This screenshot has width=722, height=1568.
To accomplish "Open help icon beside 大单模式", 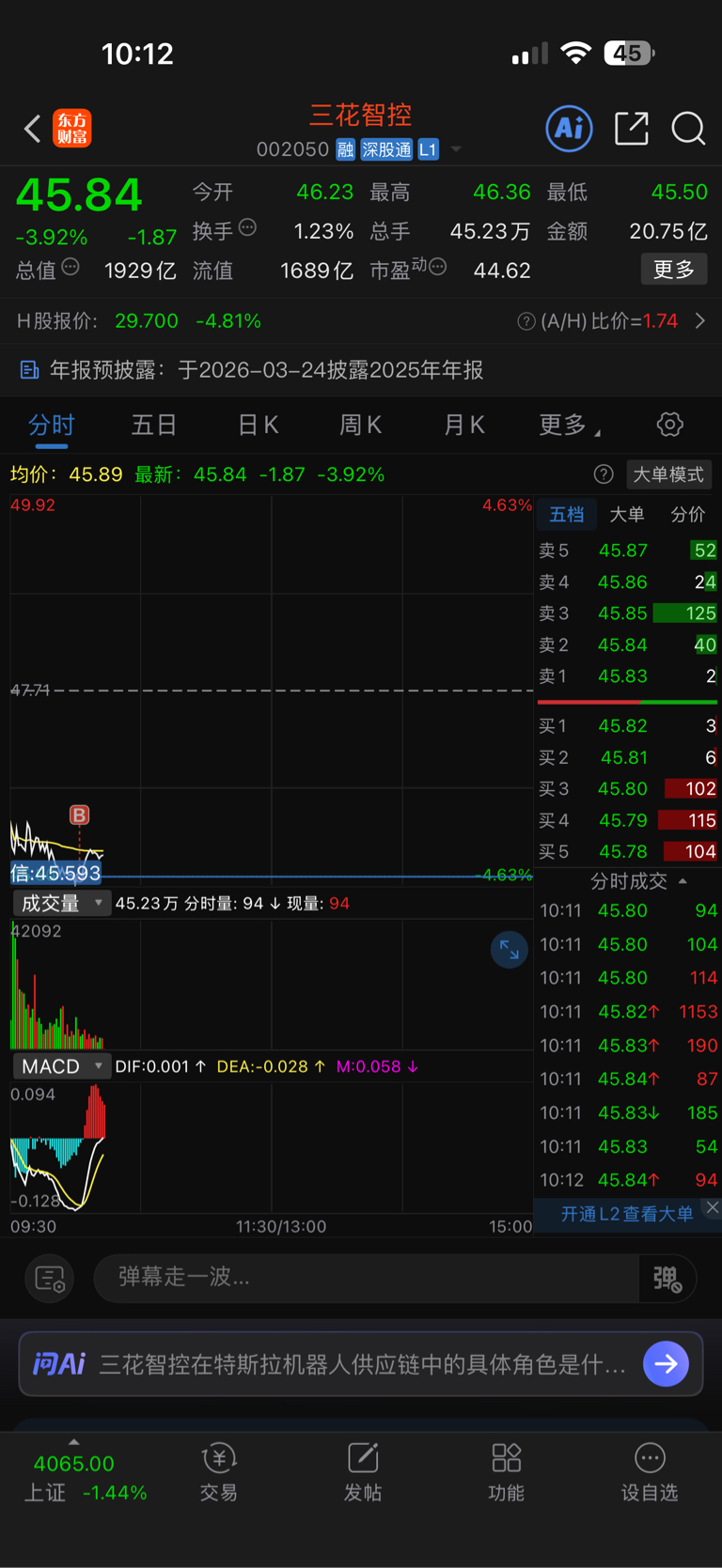I will [x=604, y=474].
